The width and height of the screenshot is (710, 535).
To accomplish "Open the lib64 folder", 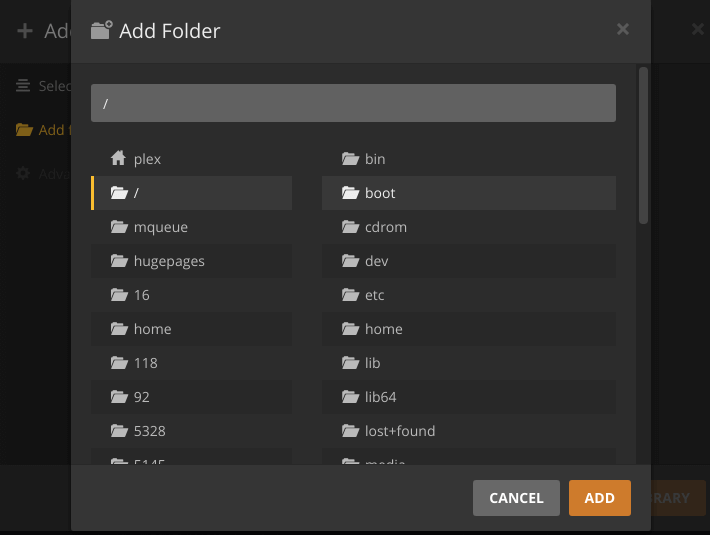I will click(x=380, y=397).
